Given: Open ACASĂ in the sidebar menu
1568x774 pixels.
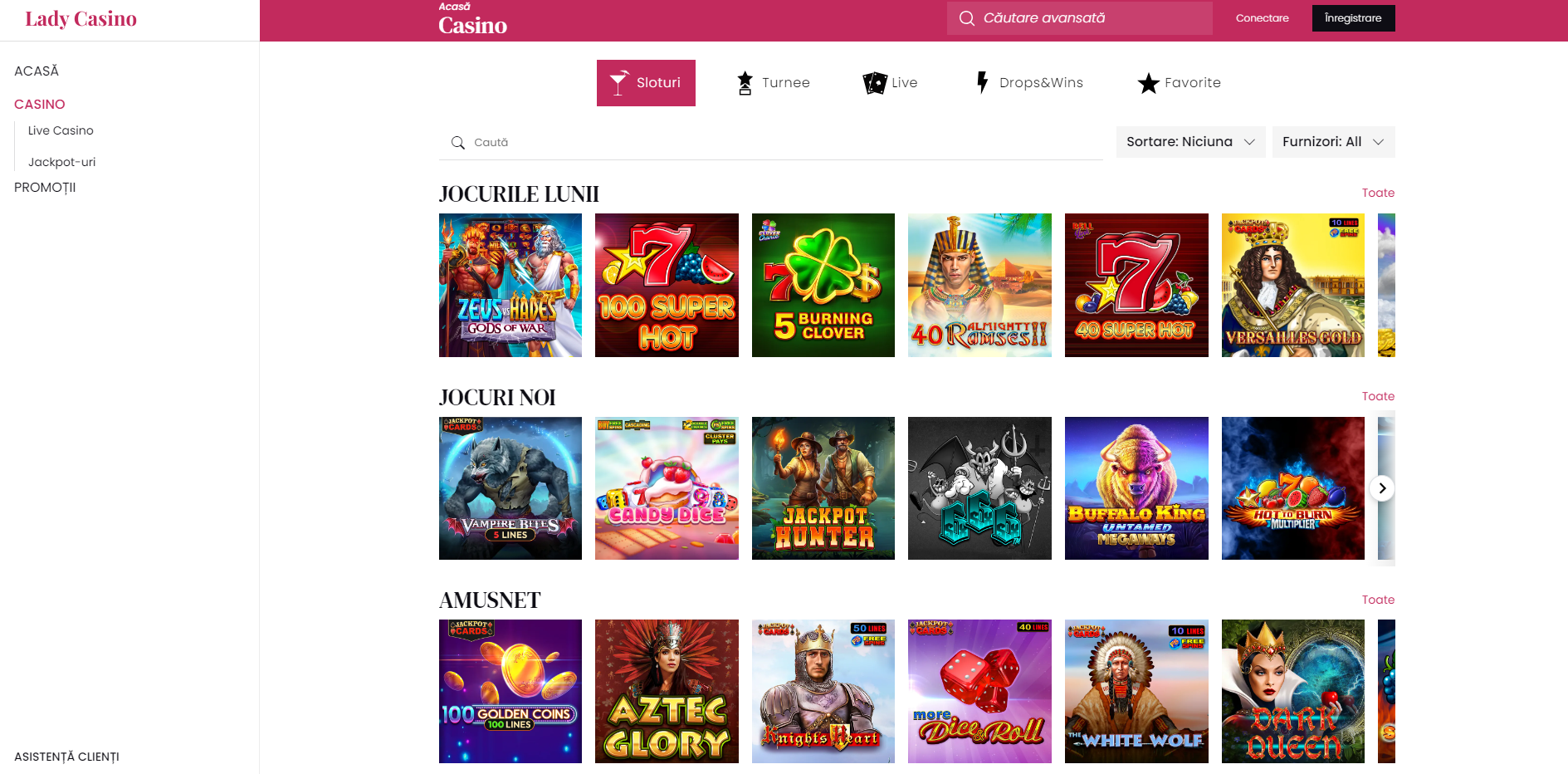Looking at the screenshot, I should [x=37, y=71].
